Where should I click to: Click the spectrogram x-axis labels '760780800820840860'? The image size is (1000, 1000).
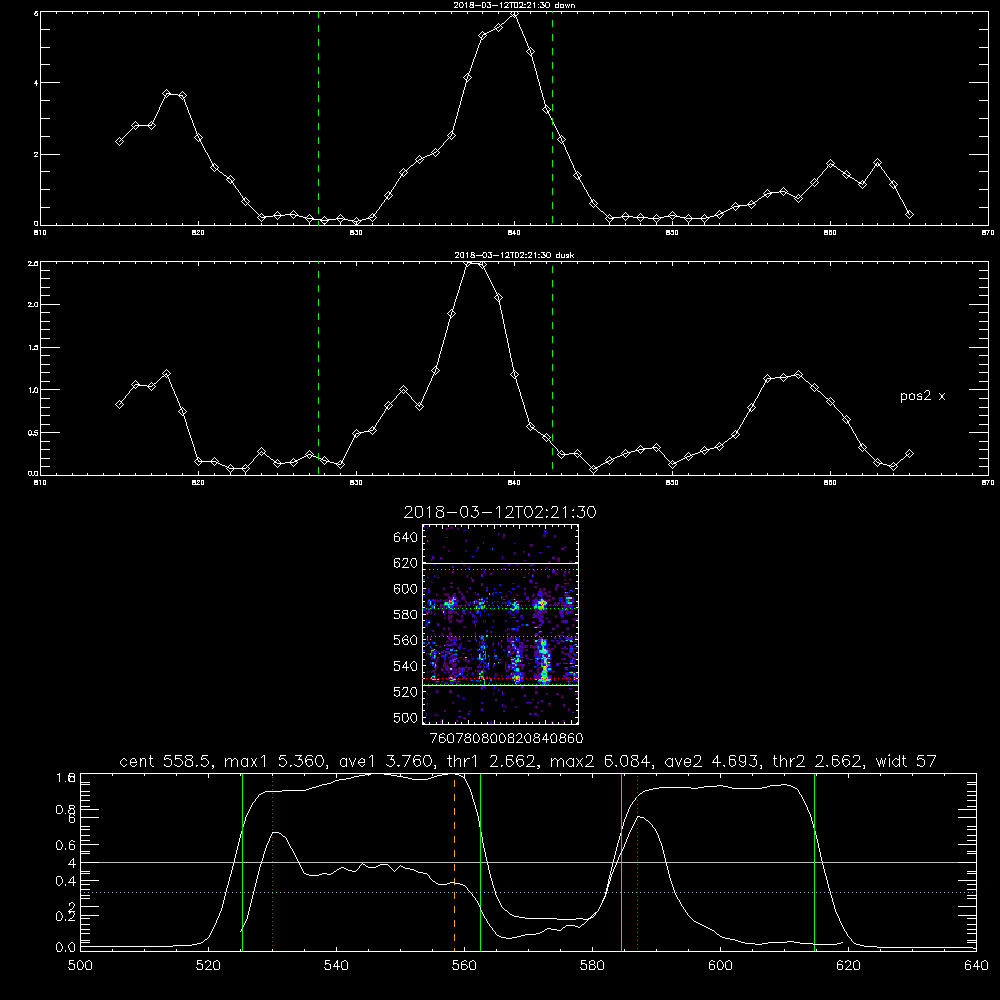click(x=507, y=738)
